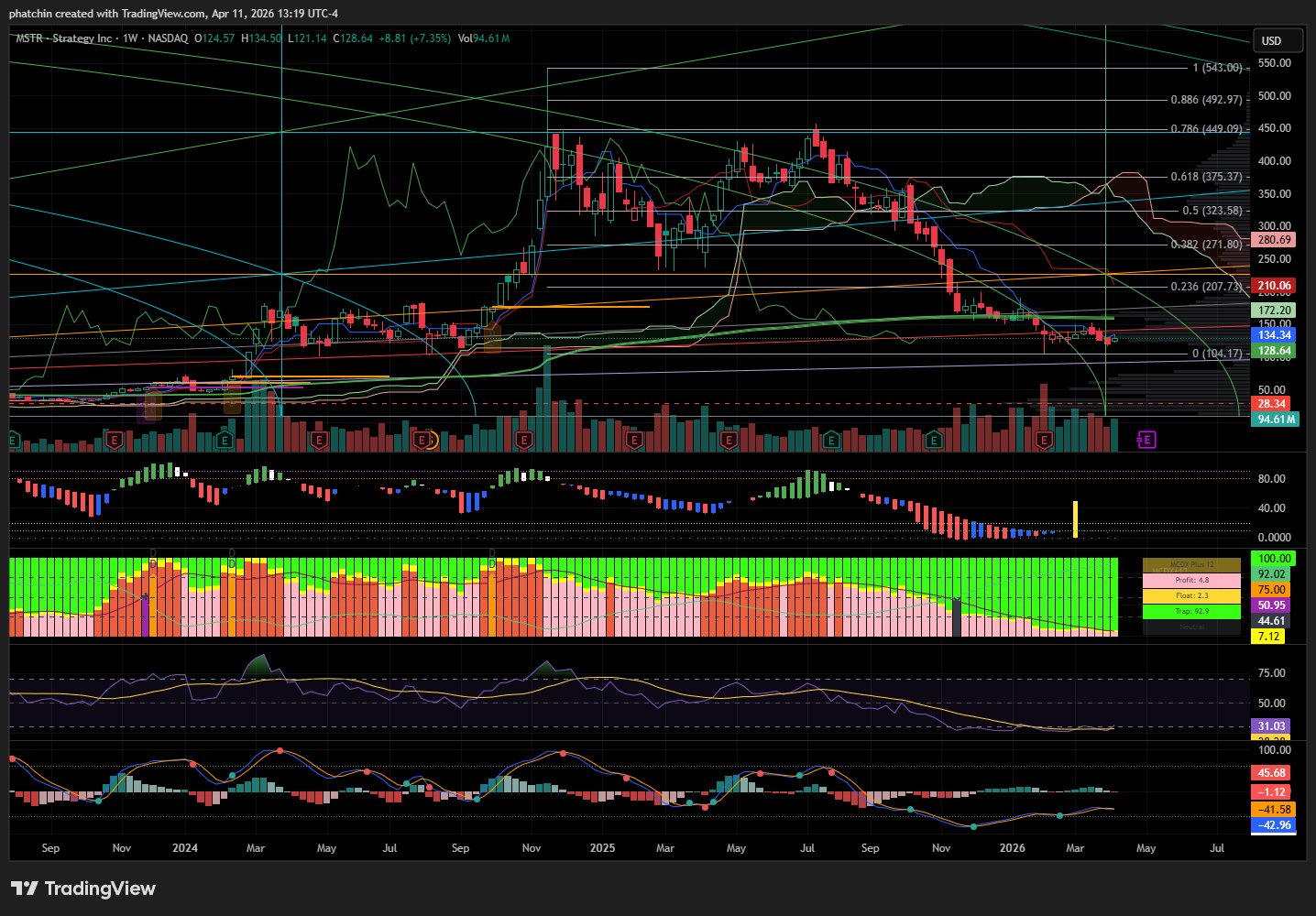Click the 2025 label on the time axis

point(602,848)
